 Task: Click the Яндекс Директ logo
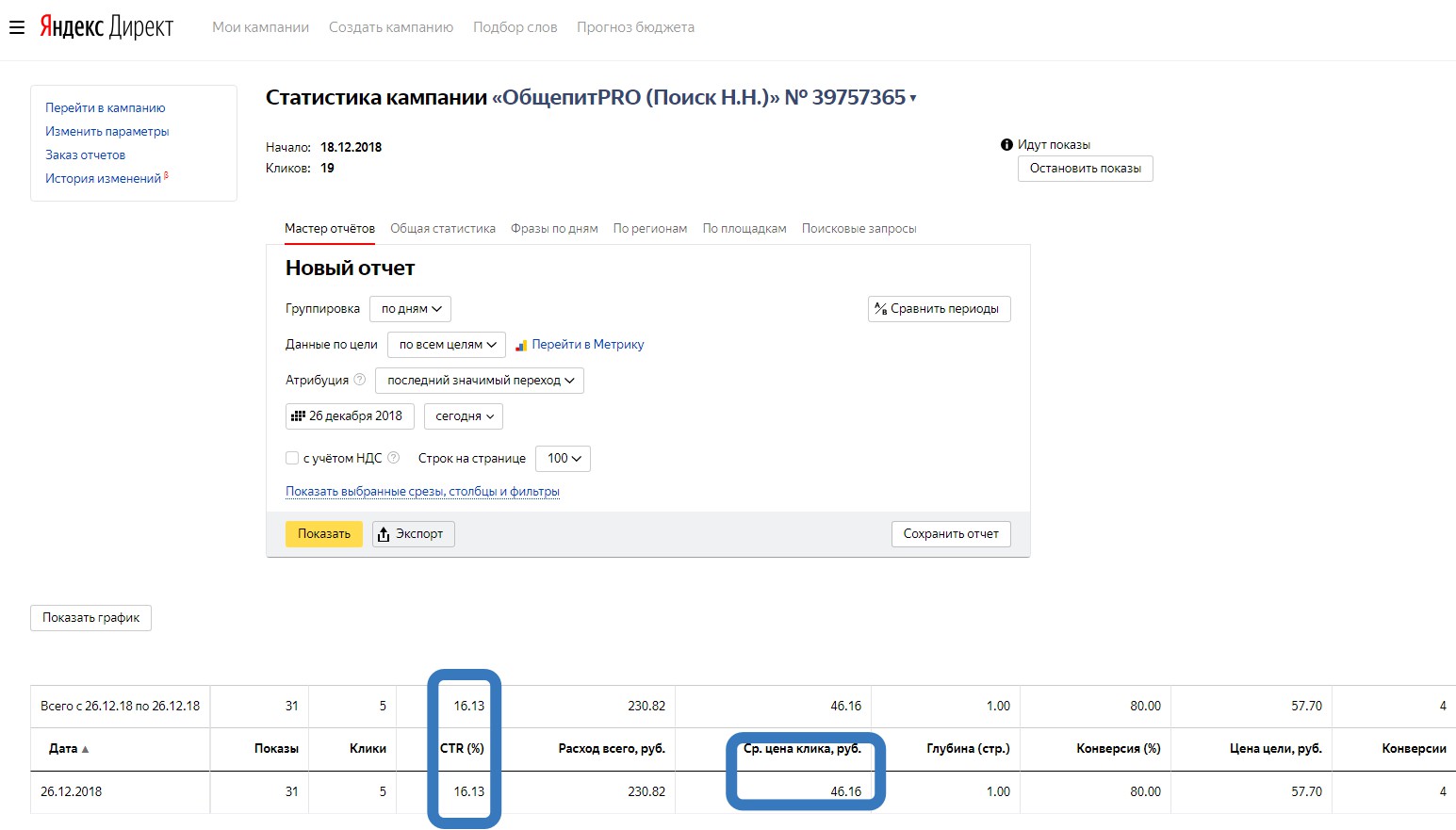pyautogui.click(x=106, y=27)
